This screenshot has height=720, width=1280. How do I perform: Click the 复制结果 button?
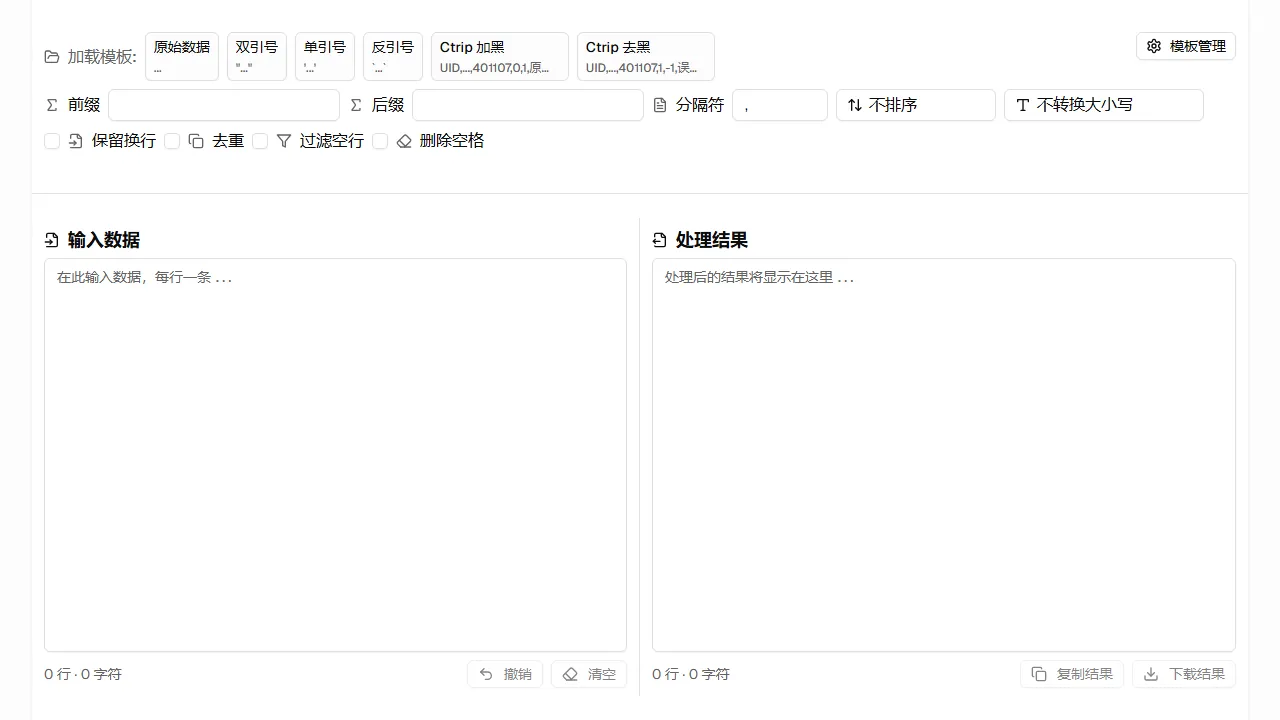1071,673
